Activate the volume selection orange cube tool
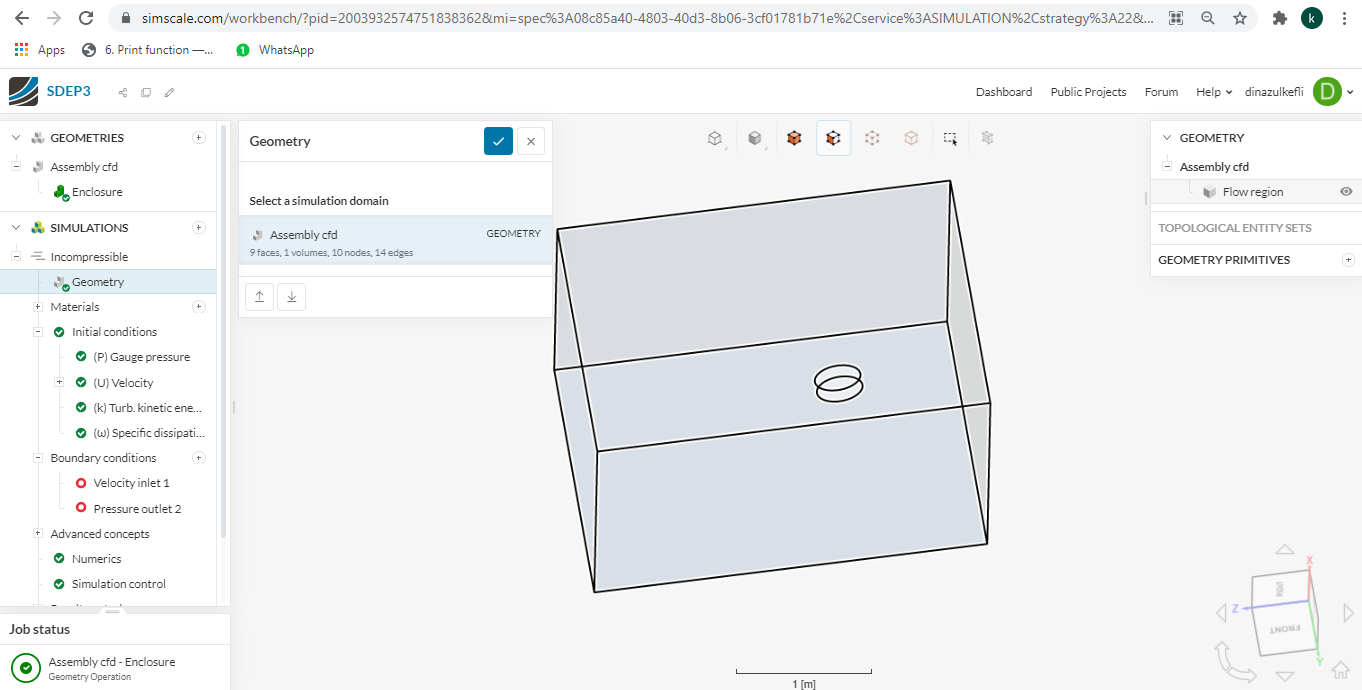The image size is (1362, 690). pos(794,138)
